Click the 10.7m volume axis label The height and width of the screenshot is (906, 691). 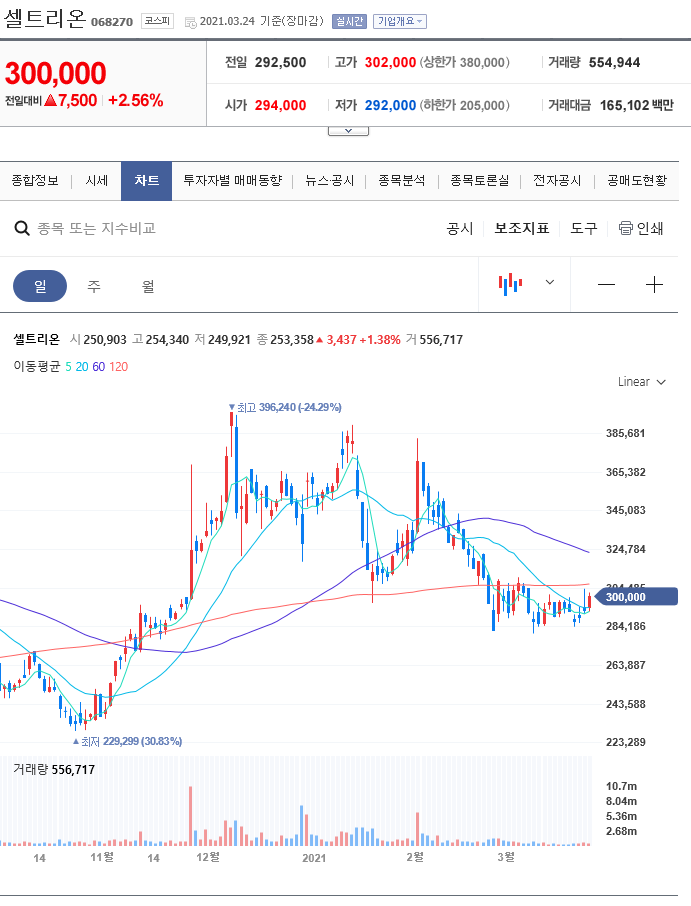point(621,786)
